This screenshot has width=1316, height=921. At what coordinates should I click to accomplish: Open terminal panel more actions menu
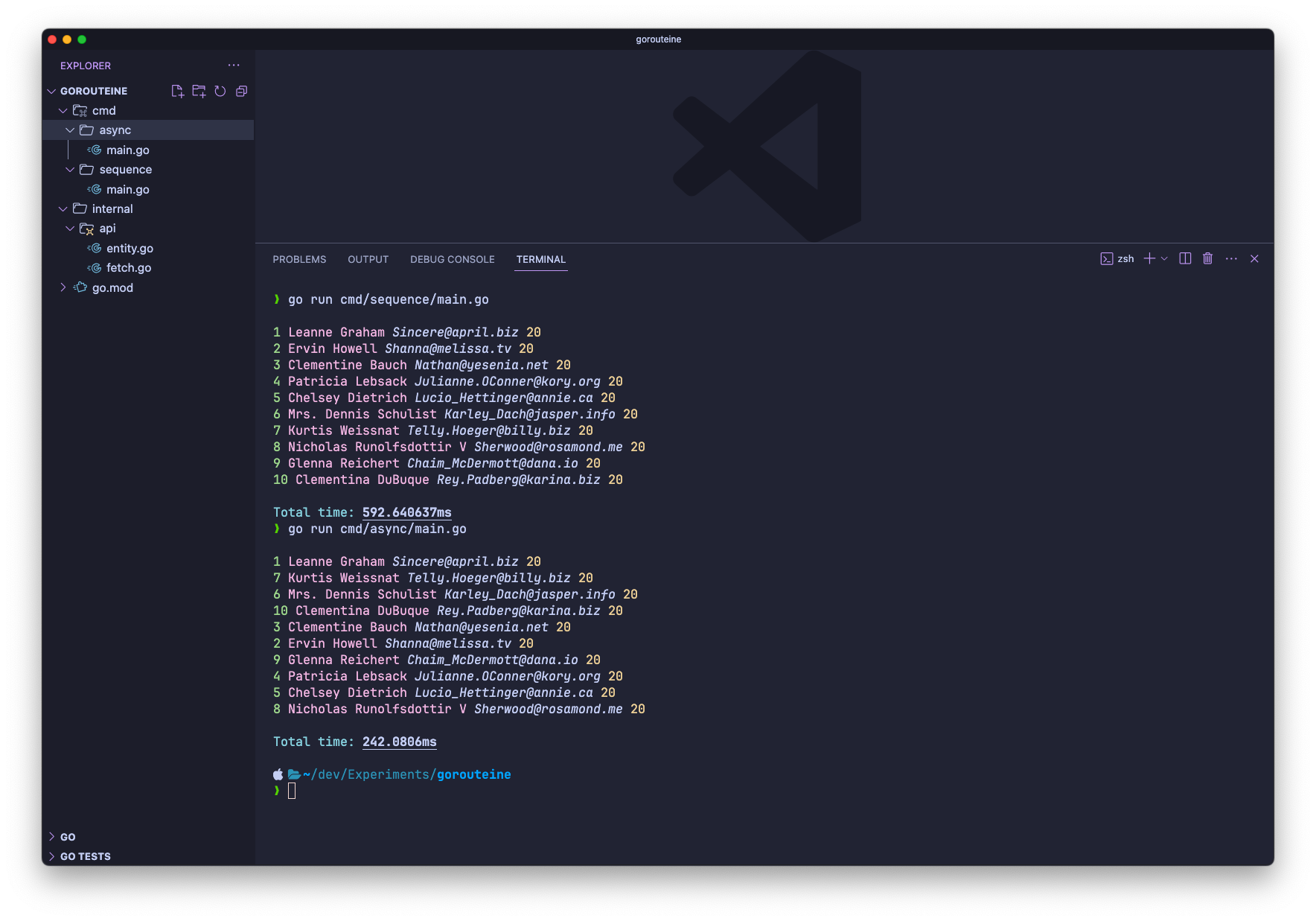(1231, 258)
